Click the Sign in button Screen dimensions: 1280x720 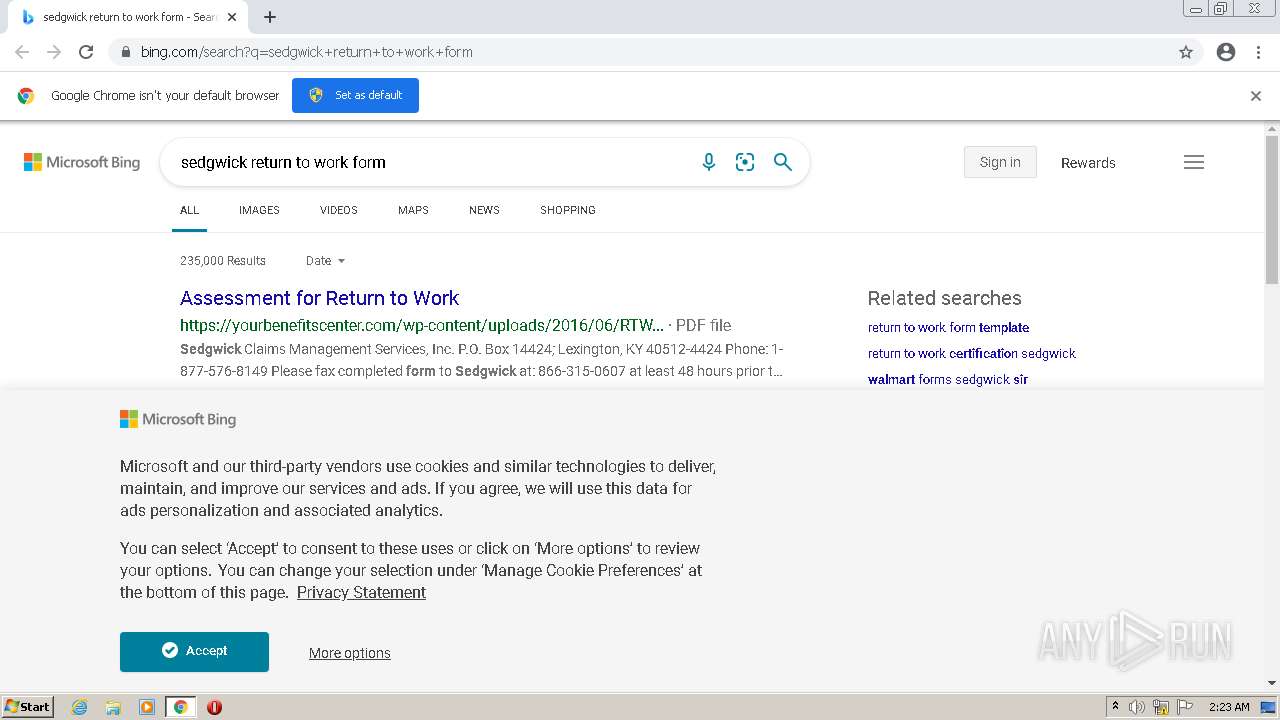(x=1000, y=162)
